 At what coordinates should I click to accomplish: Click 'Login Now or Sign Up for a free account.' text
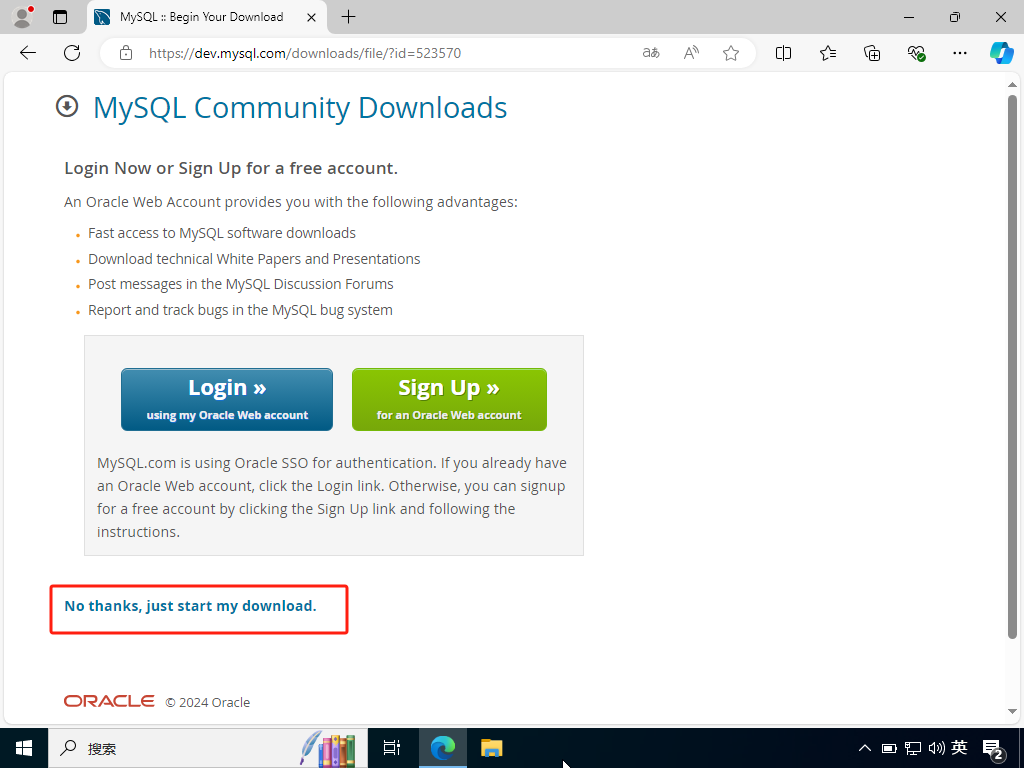point(231,168)
